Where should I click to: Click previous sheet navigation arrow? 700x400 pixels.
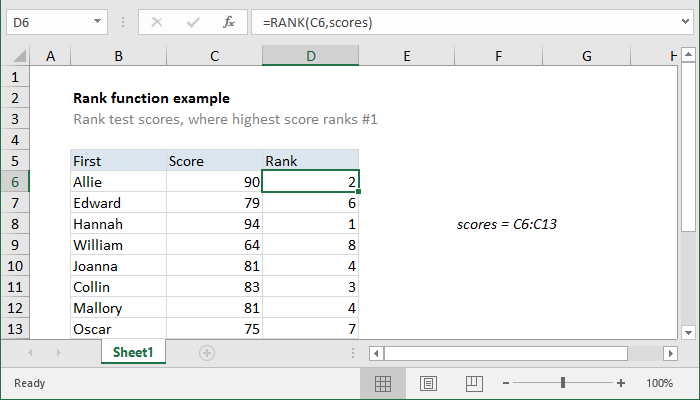[30, 353]
